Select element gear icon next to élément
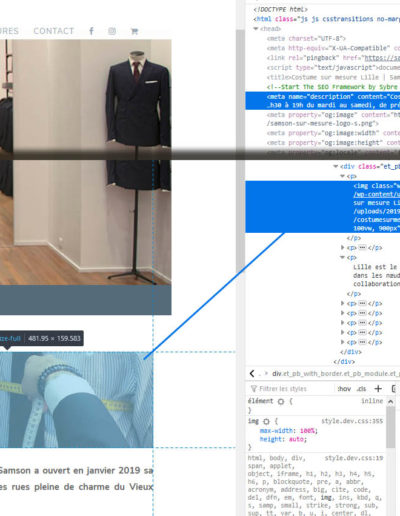The height and width of the screenshot is (516, 400). pos(281,401)
